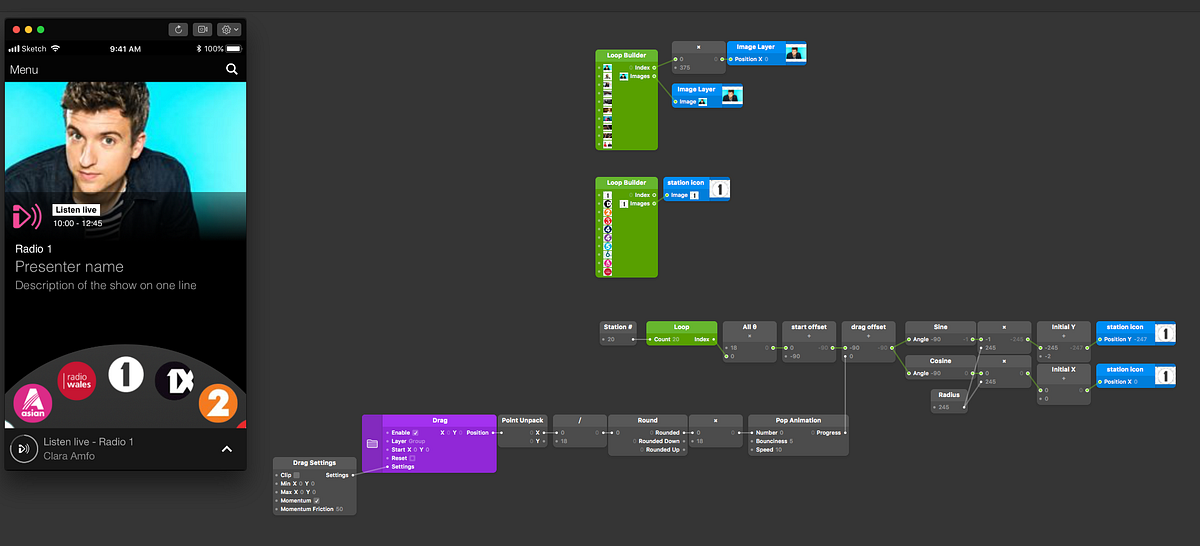The width and height of the screenshot is (1200, 546).
Task: Tap the pink sounds play icon beside Listen live
Action: 27,216
